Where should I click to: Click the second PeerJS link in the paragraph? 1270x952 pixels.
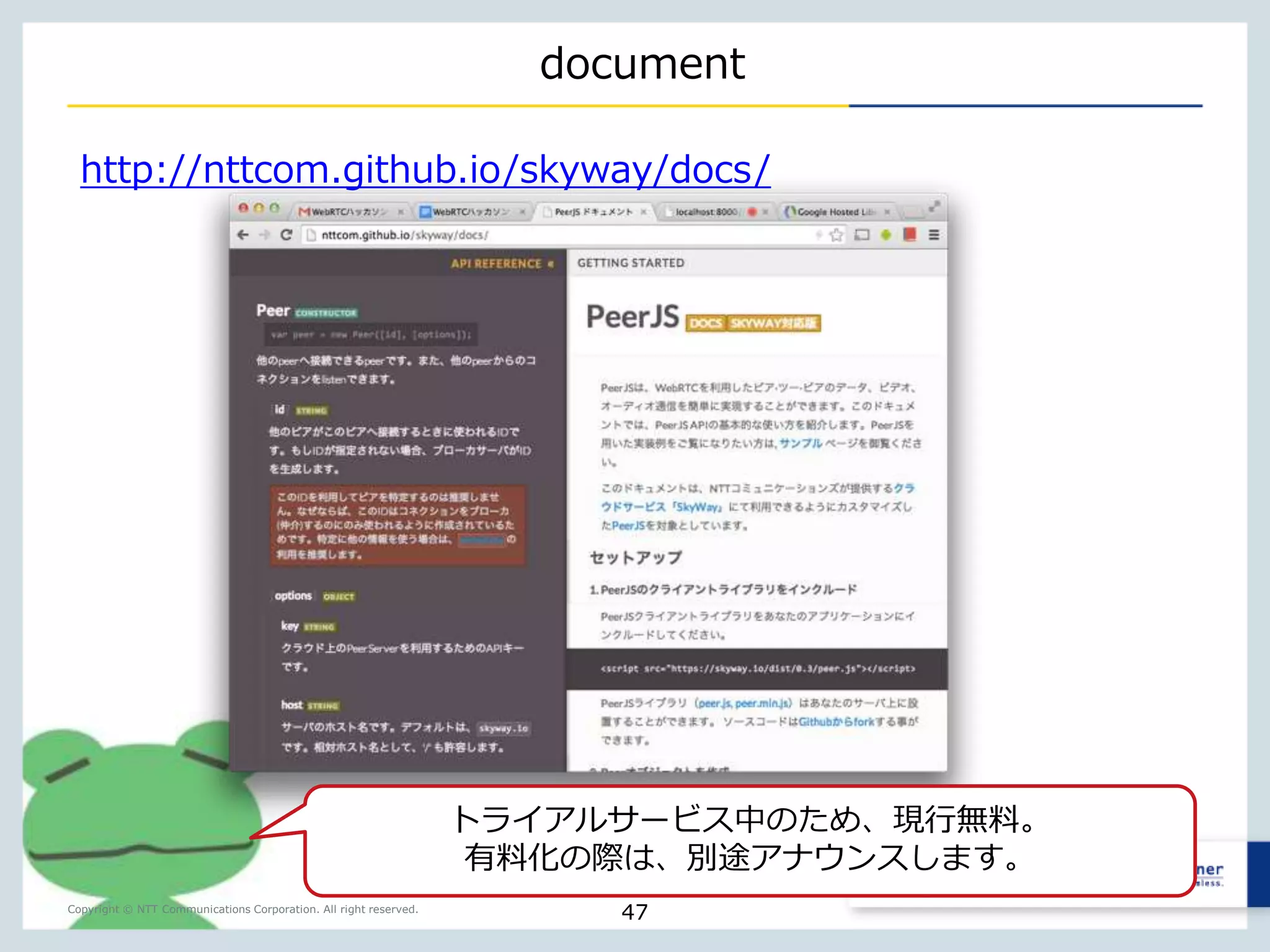(628, 526)
